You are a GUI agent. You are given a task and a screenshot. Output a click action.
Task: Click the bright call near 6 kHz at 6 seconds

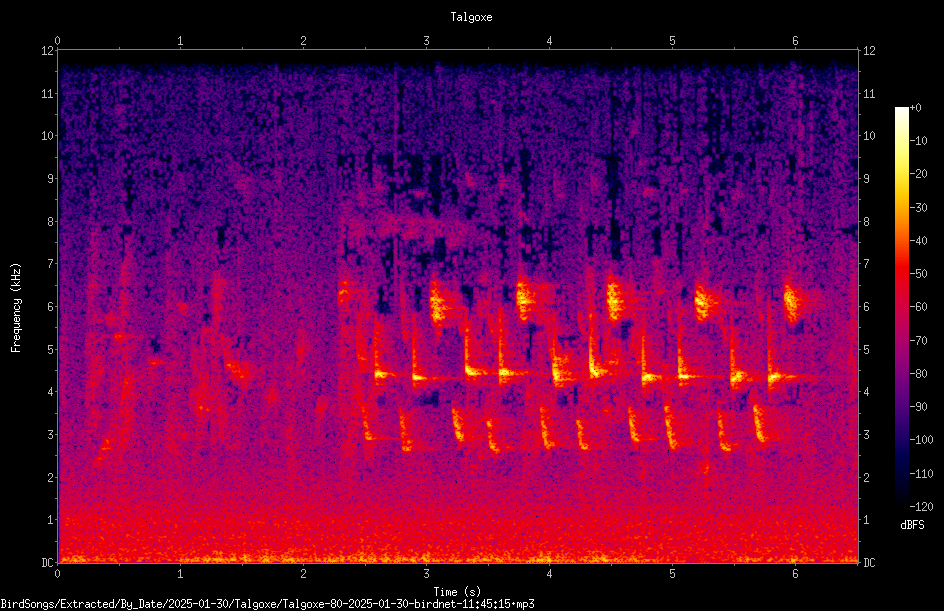[791, 302]
